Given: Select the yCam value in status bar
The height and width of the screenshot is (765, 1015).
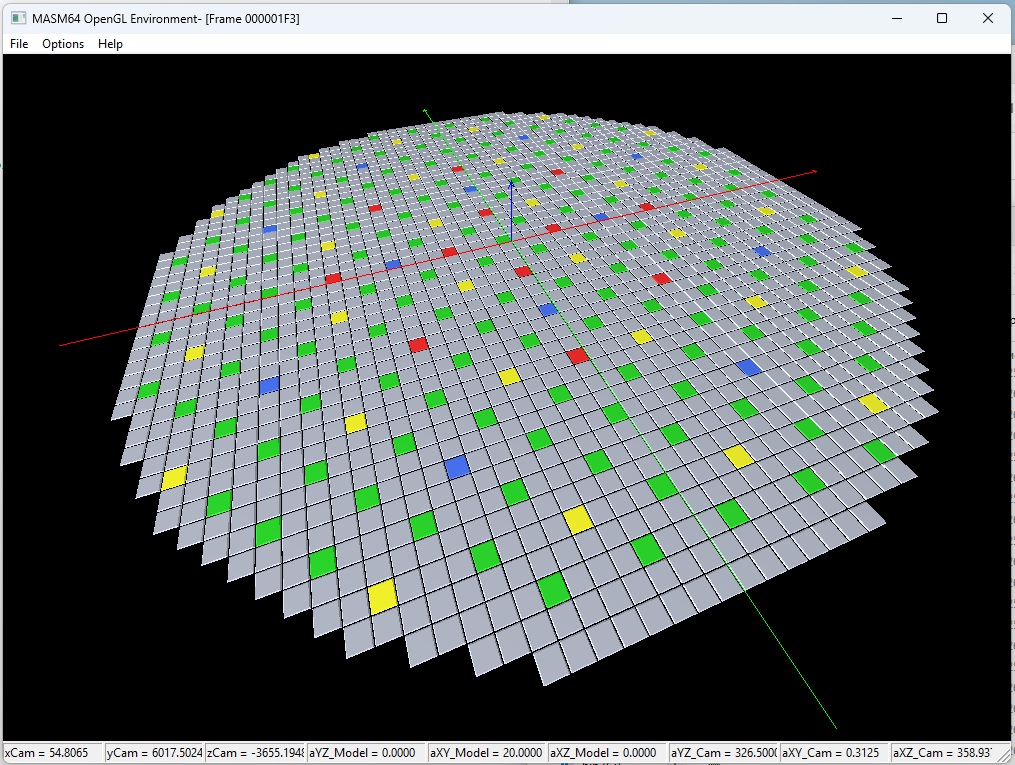Looking at the screenshot, I should point(154,753).
